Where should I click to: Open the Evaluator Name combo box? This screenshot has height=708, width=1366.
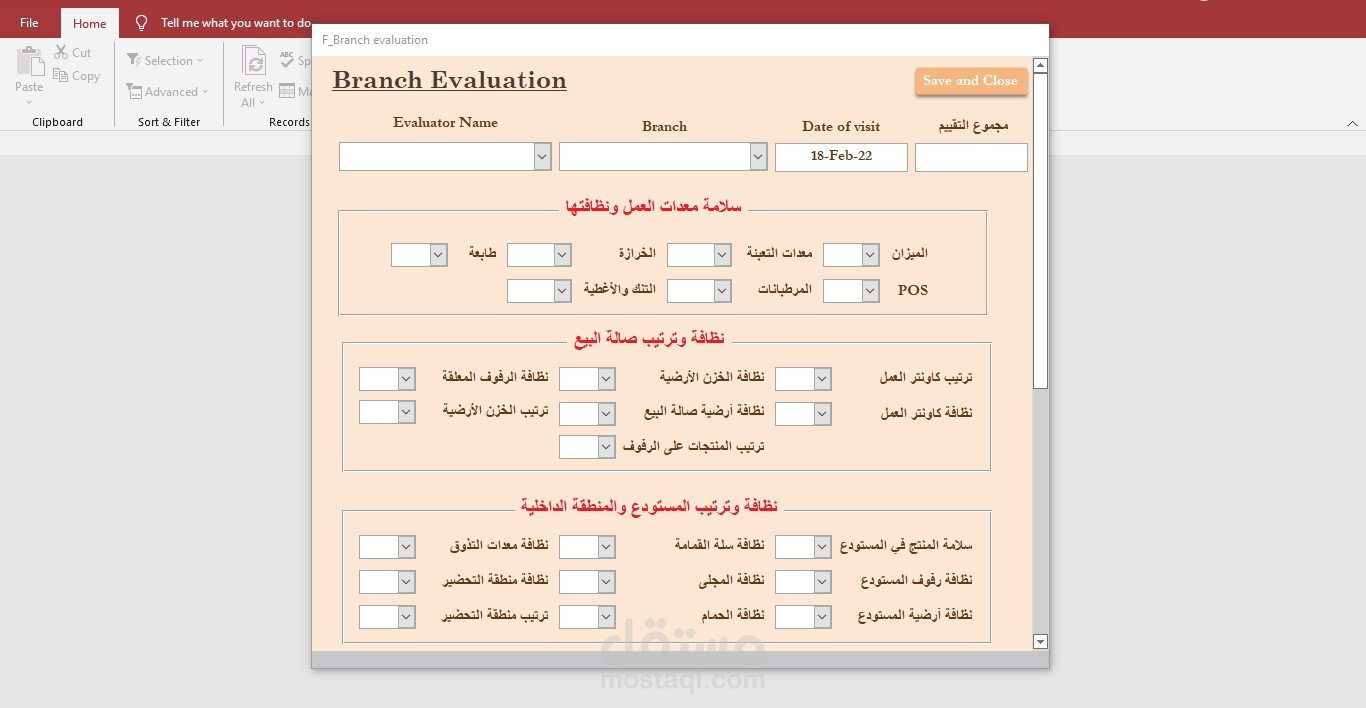coord(542,157)
